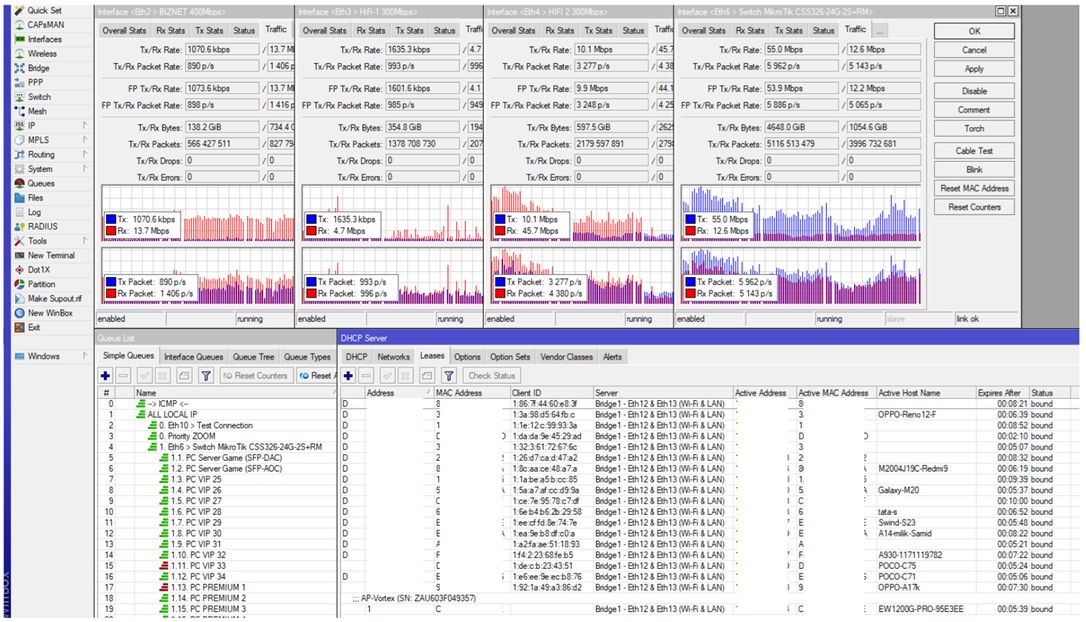Open Dot1X from the sidebar
This screenshot has height=622, width=1086.
[x=39, y=270]
